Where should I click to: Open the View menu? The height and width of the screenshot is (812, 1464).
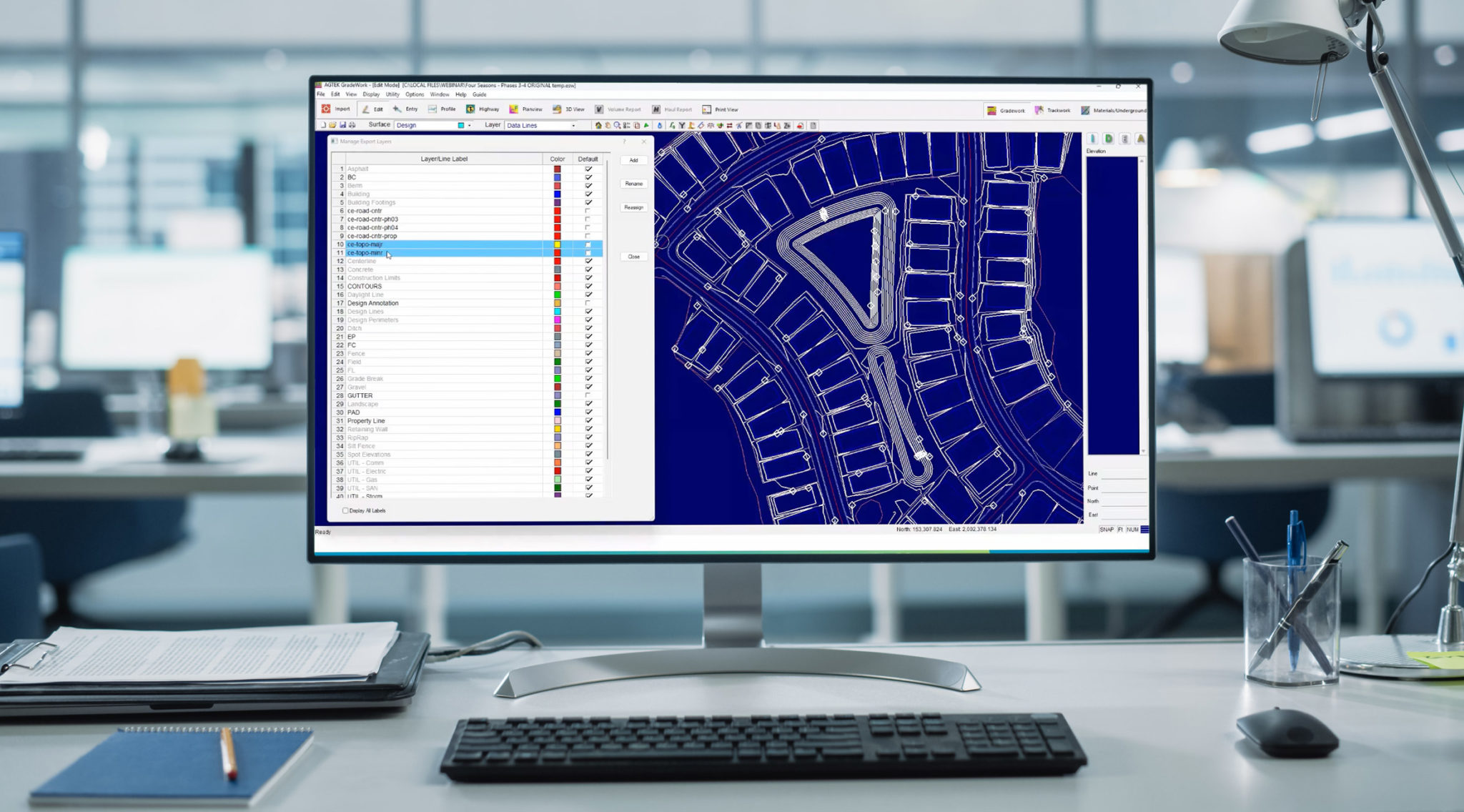pos(351,94)
